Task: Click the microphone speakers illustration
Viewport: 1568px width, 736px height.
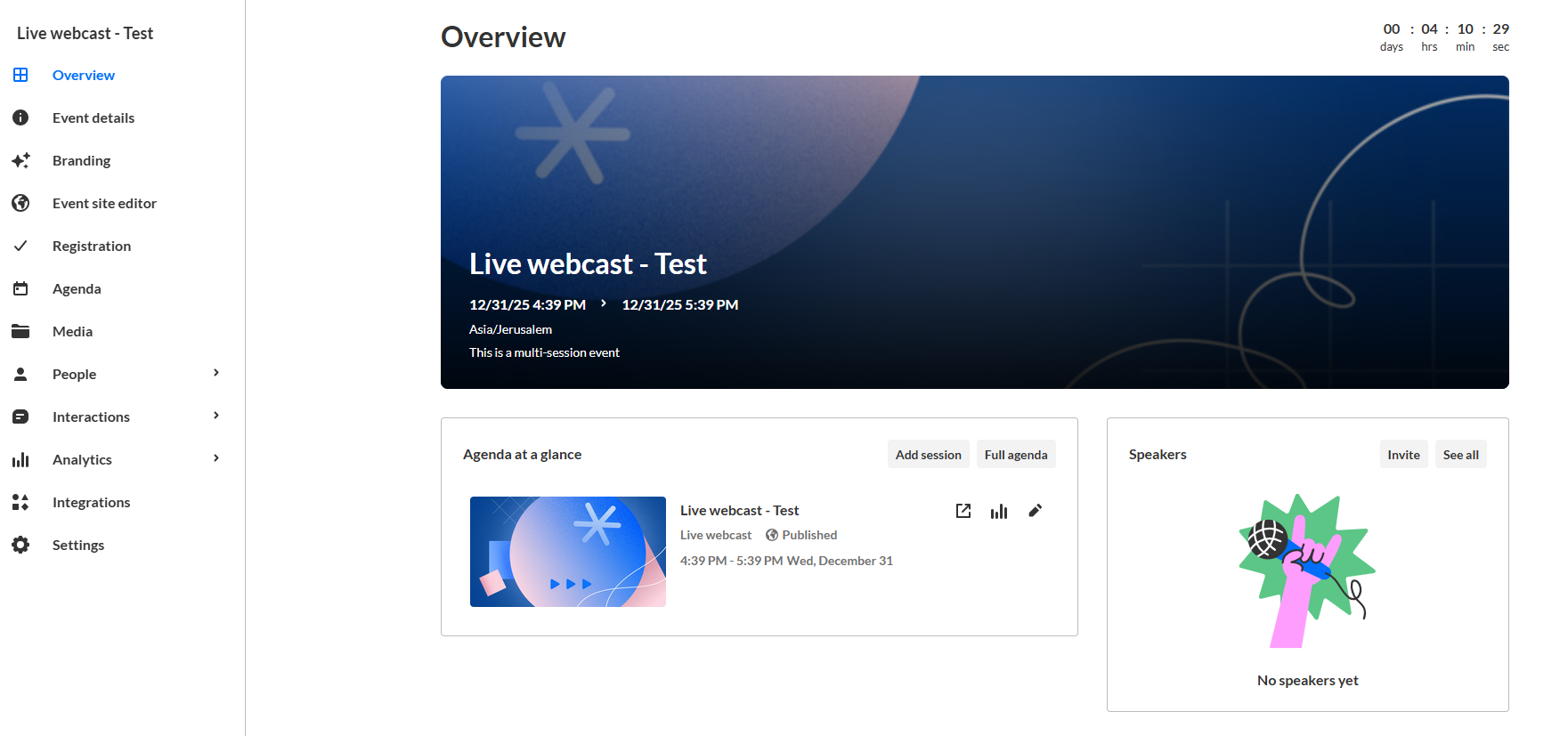Action: coord(1307,570)
